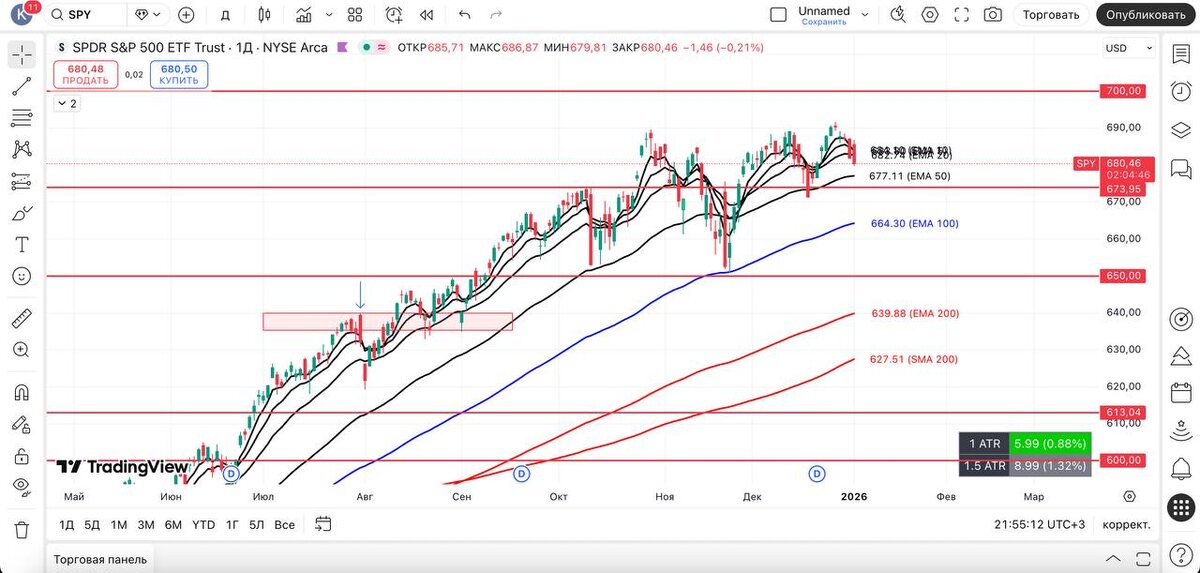Image resolution: width=1200 pixels, height=573 pixels.
Task: Click the Сохранить save link
Action: [824, 21]
